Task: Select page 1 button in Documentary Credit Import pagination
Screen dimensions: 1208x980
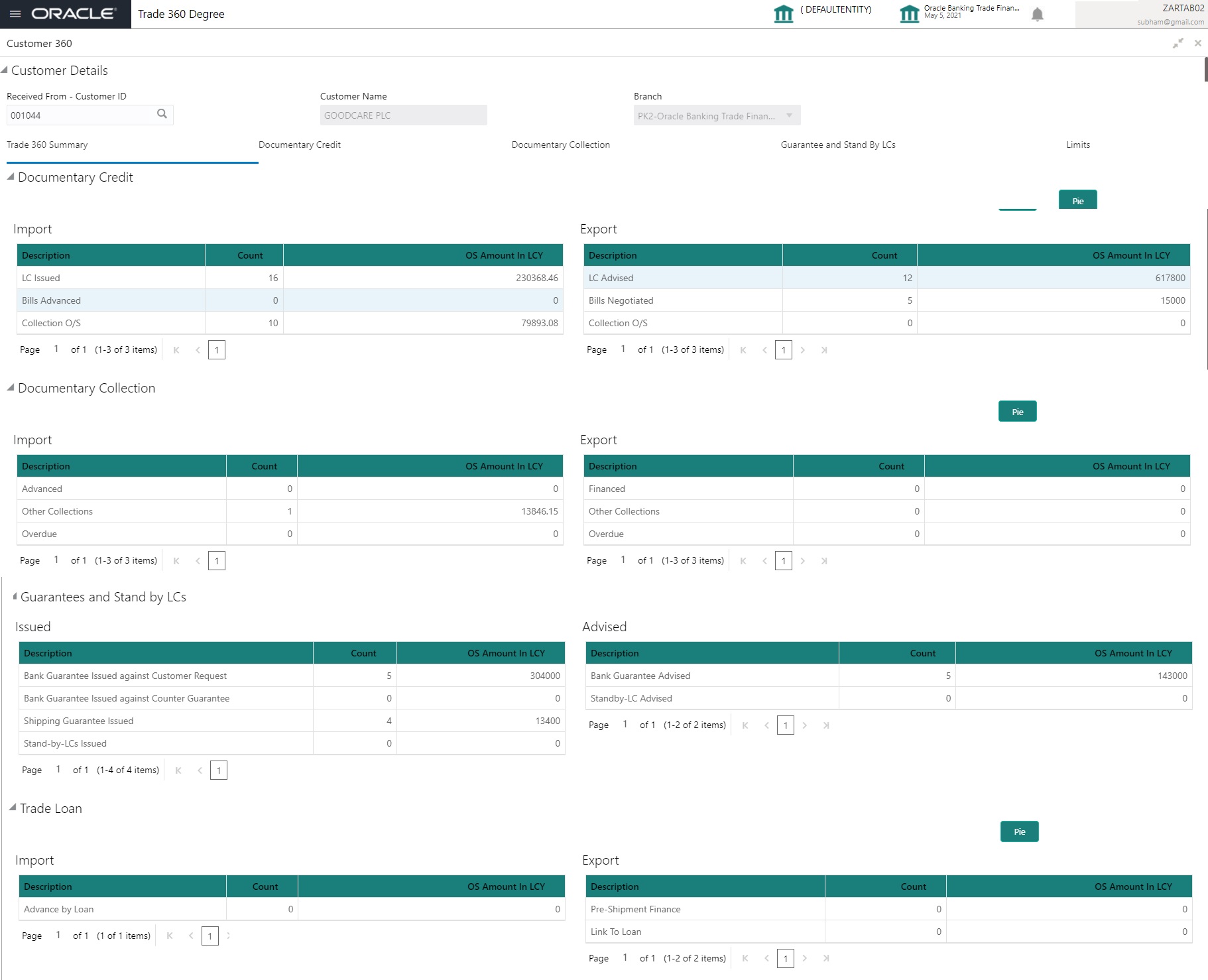Action: 217,350
